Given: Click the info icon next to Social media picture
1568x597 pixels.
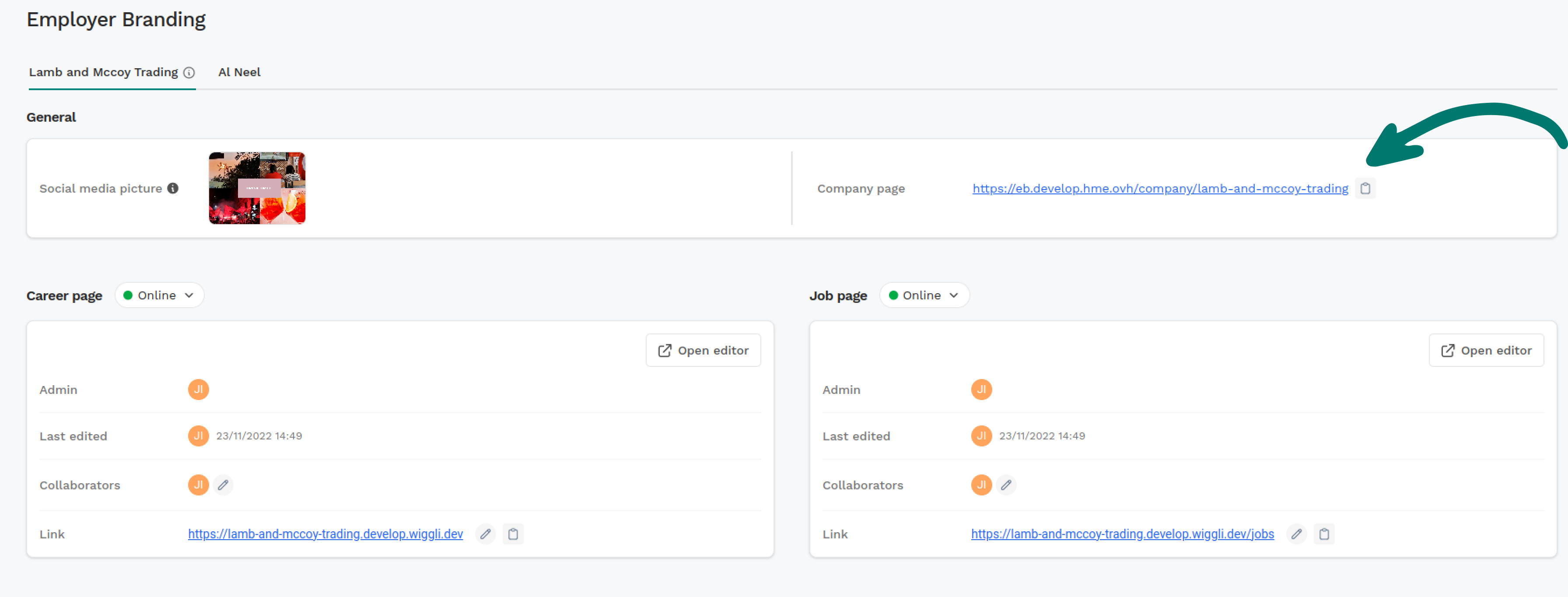Looking at the screenshot, I should pos(173,188).
